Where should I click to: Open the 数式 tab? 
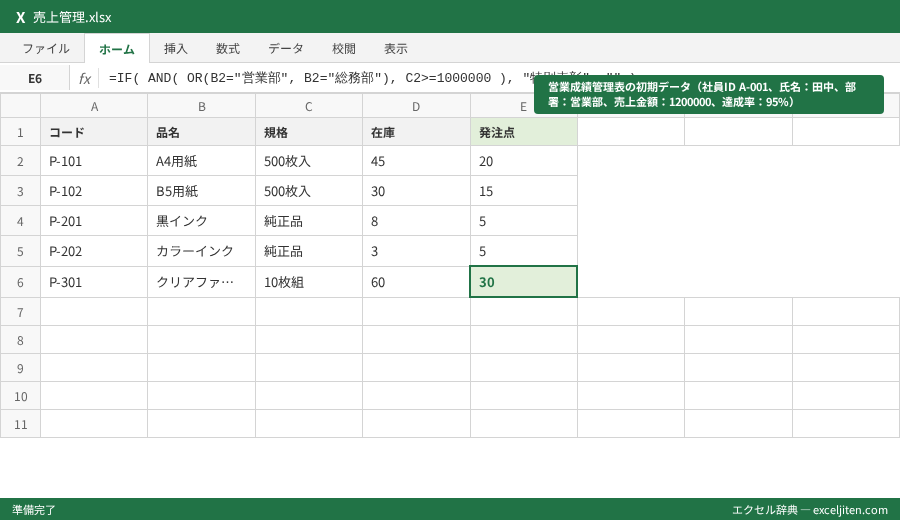click(228, 49)
